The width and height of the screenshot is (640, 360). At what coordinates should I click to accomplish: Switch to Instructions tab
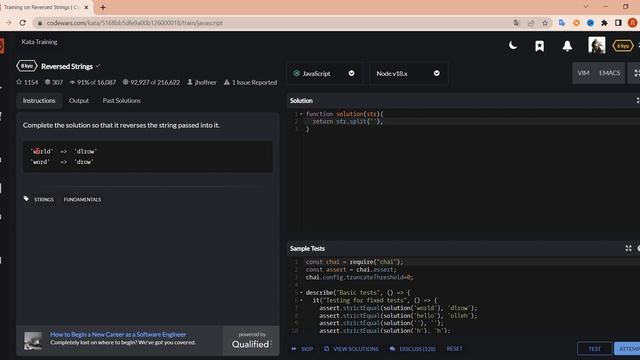point(39,100)
